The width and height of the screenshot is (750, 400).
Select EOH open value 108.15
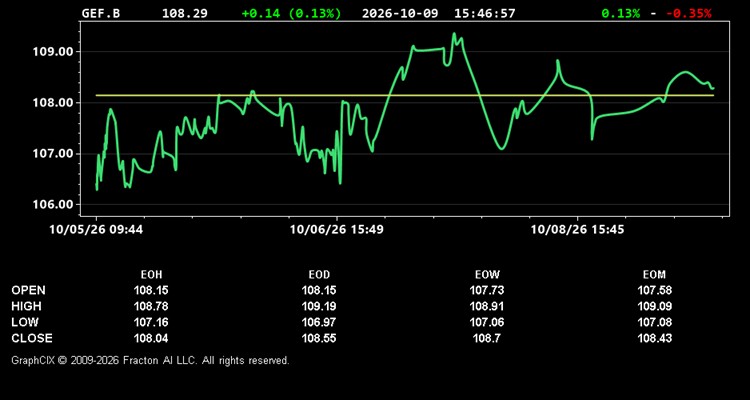tap(151, 290)
